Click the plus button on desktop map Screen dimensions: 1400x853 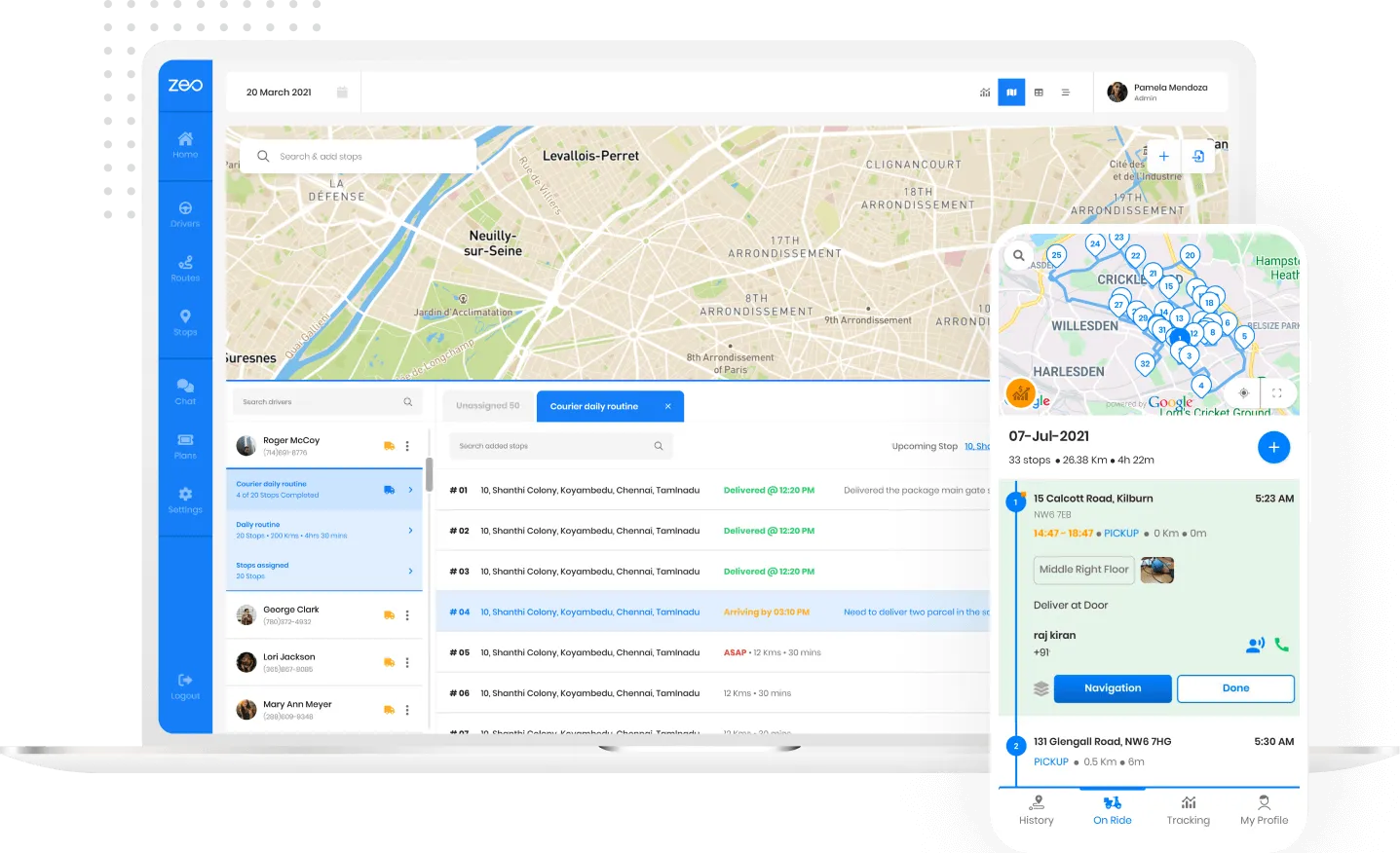(1163, 156)
